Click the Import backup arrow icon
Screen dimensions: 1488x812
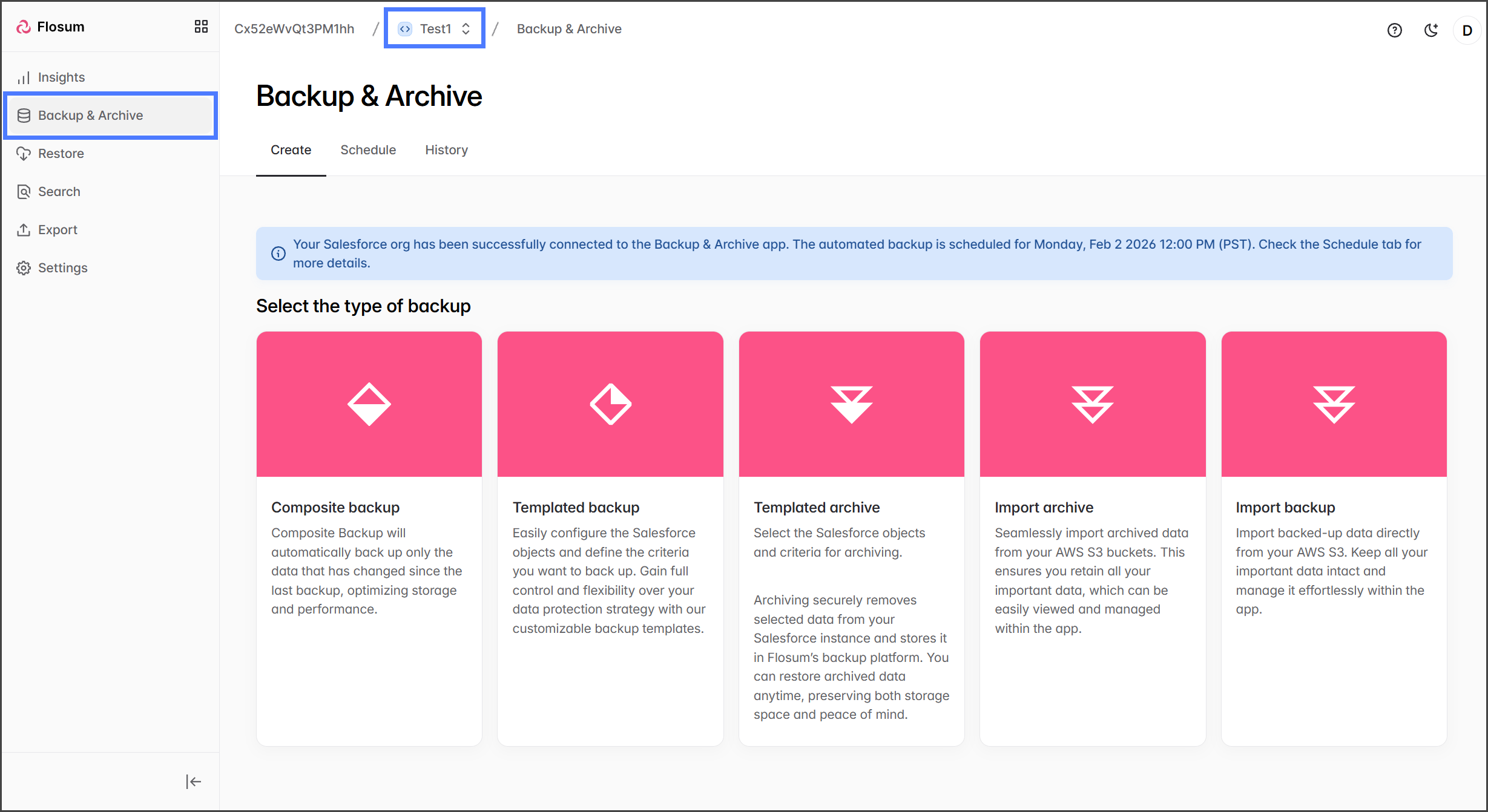point(1334,404)
